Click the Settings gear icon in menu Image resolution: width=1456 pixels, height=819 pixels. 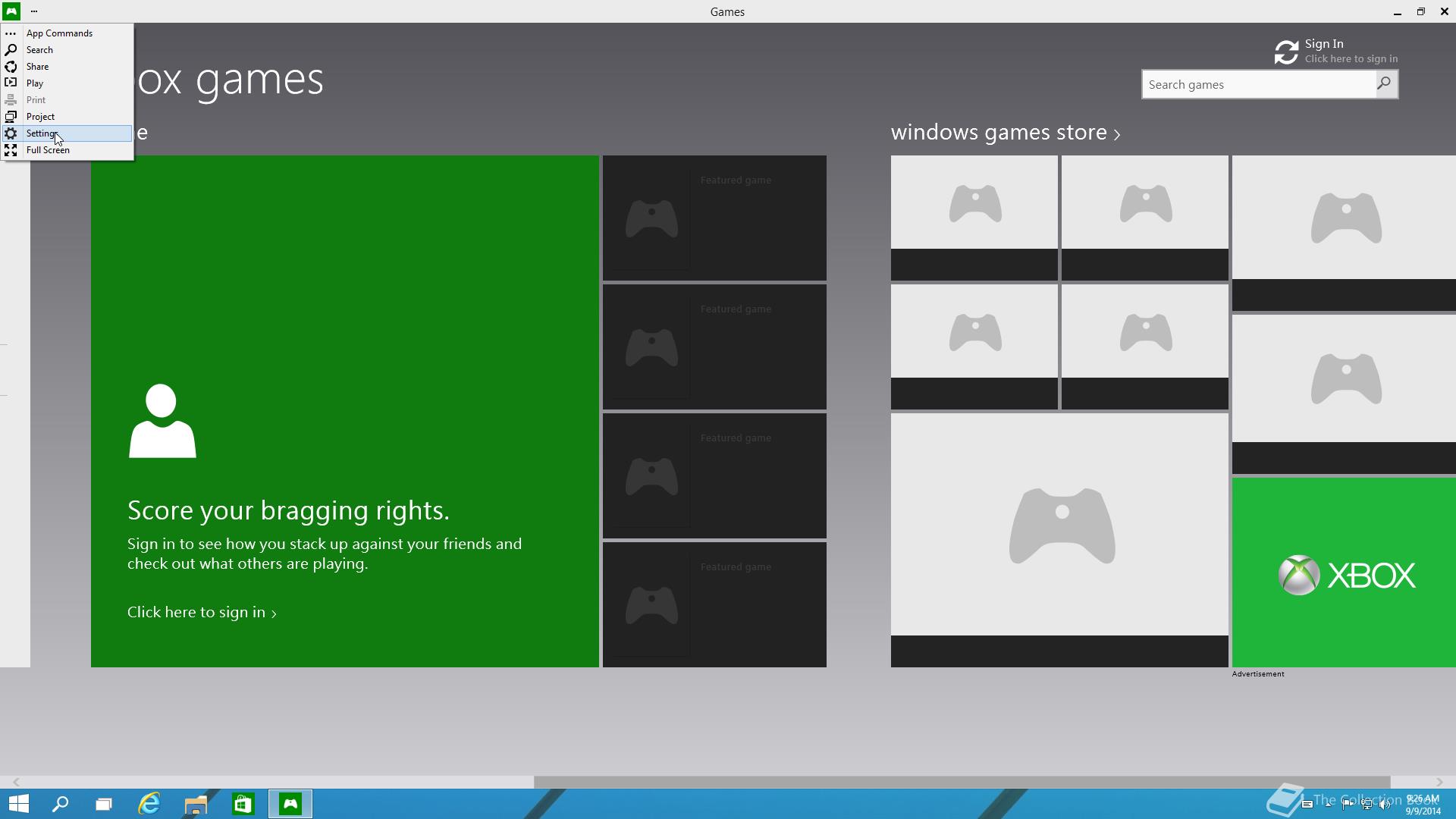coord(11,133)
